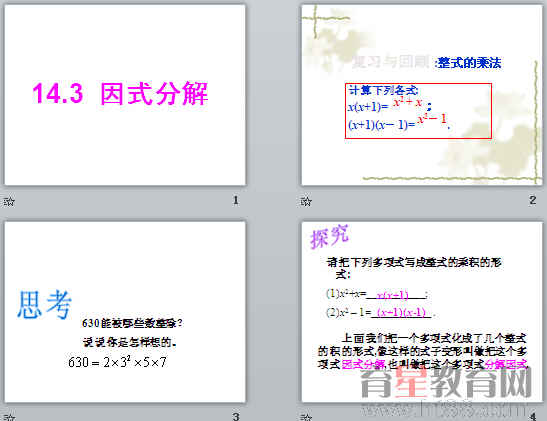Click the 思考 heading on slide 3
The image size is (547, 421).
coord(45,305)
